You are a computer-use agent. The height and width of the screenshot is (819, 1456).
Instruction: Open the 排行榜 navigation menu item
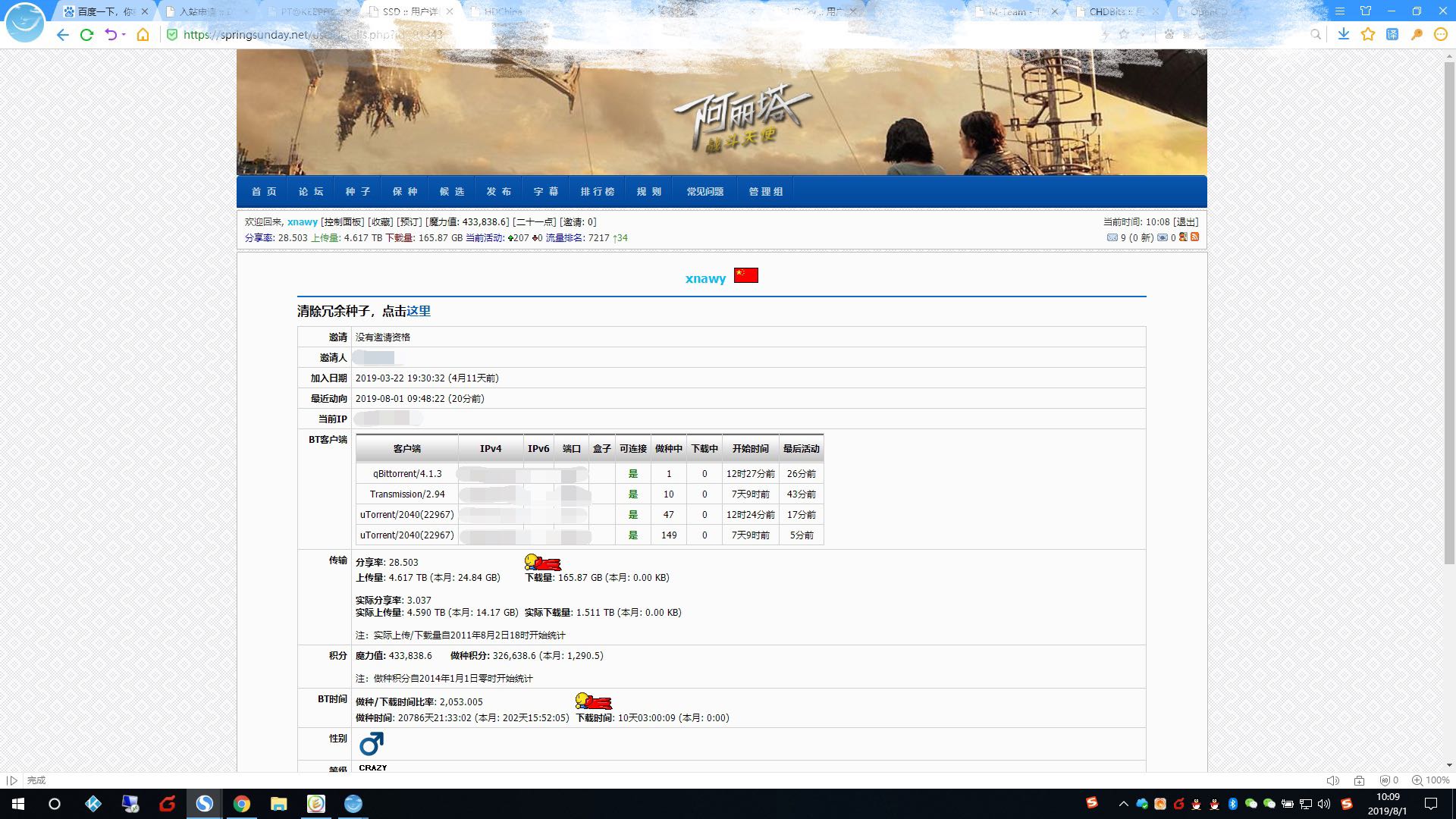click(x=598, y=191)
